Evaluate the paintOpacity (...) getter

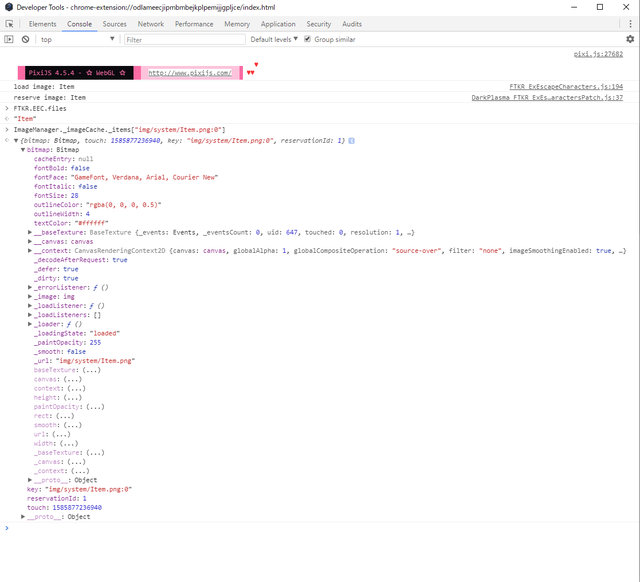click(95, 407)
